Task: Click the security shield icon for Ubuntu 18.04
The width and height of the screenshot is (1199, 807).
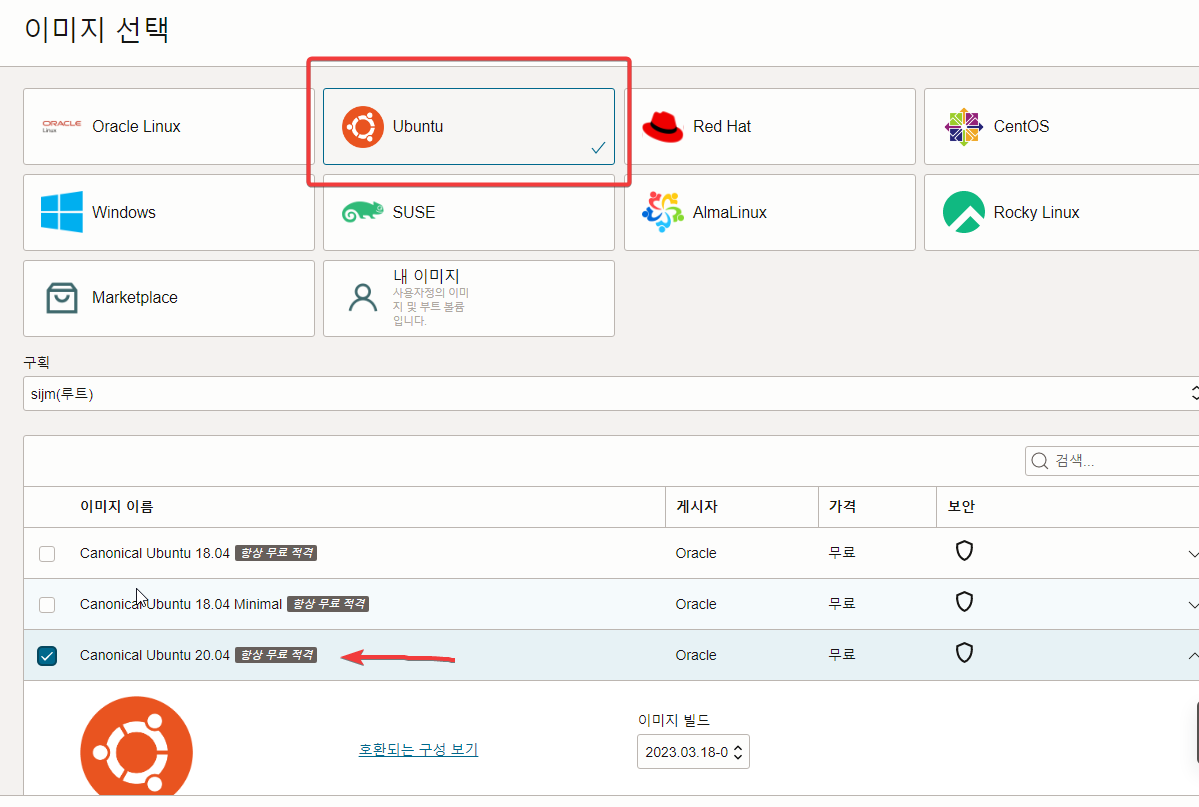Action: click(964, 551)
